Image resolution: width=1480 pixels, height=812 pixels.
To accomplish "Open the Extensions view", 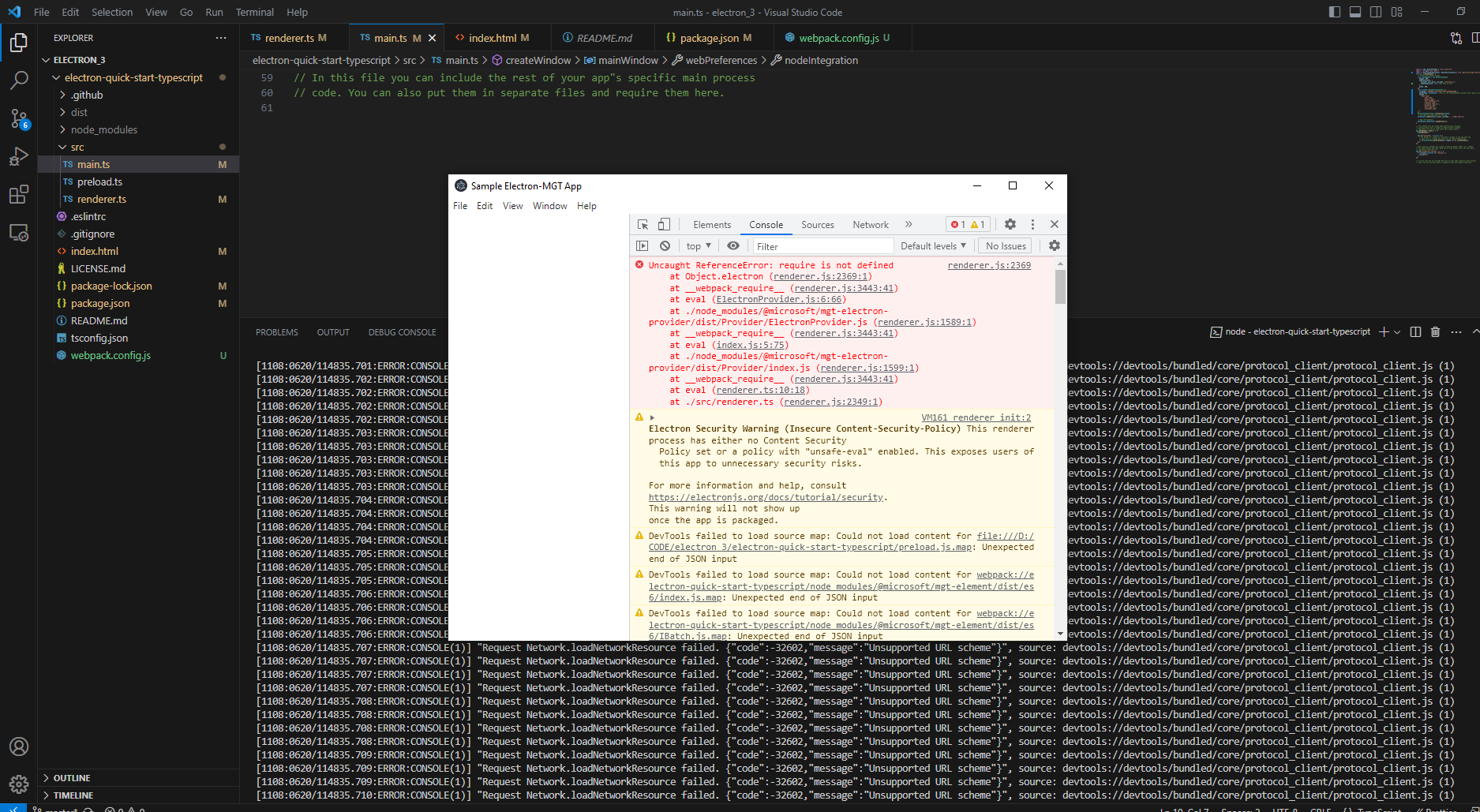I will click(x=19, y=194).
